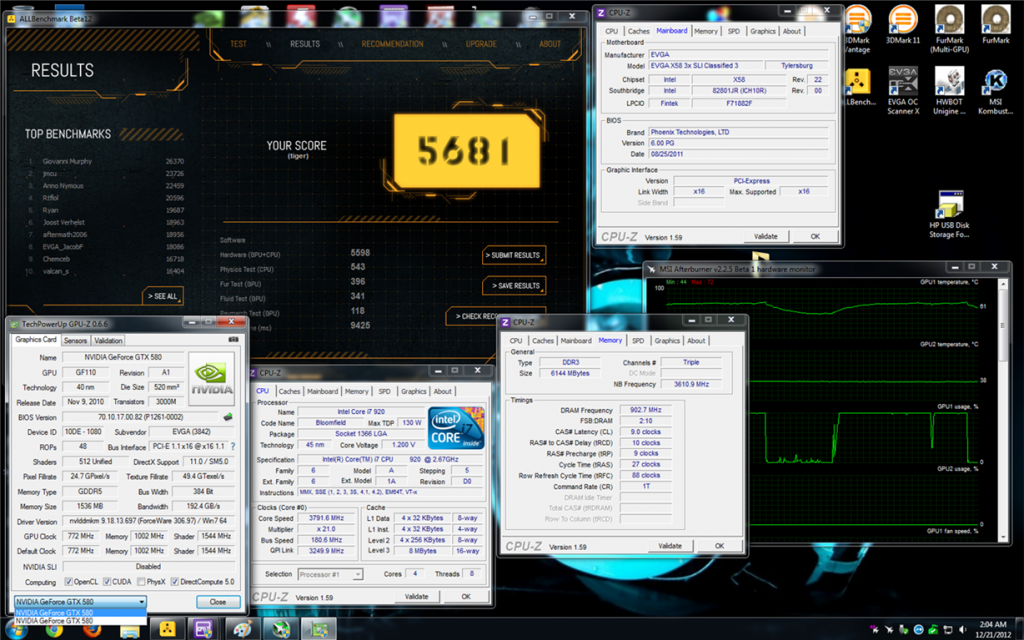Open the Paint palette taskbar icon
The width and height of the screenshot is (1024, 640).
[242, 629]
